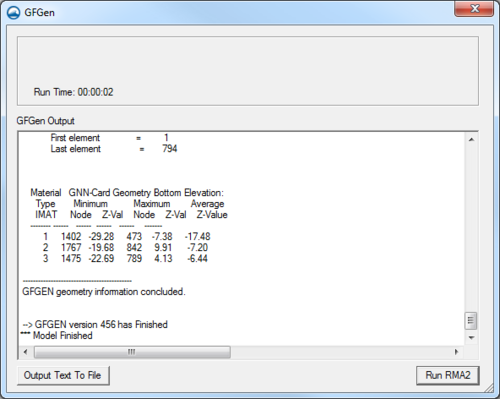Click Z-Val -29.28 in material 1 row
This screenshot has width=500, height=399.
pyautogui.click(x=101, y=236)
